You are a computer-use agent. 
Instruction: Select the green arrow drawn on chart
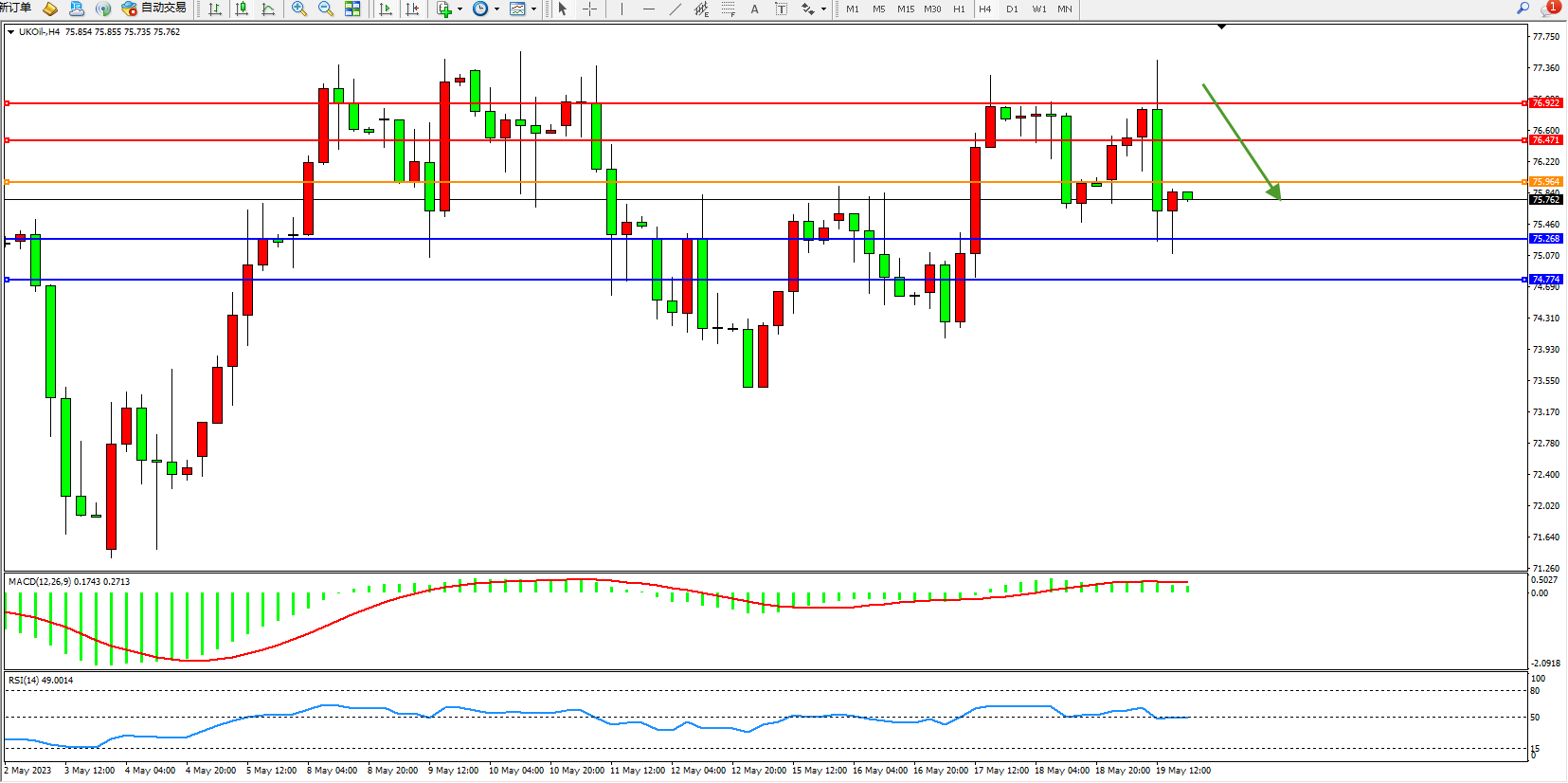click(x=1241, y=142)
